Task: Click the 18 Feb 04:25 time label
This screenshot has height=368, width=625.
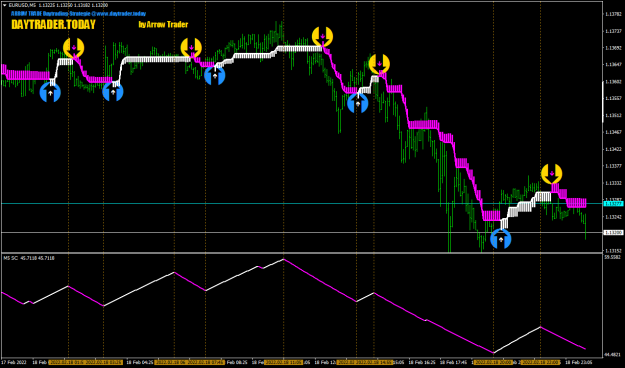Action: tap(140, 363)
